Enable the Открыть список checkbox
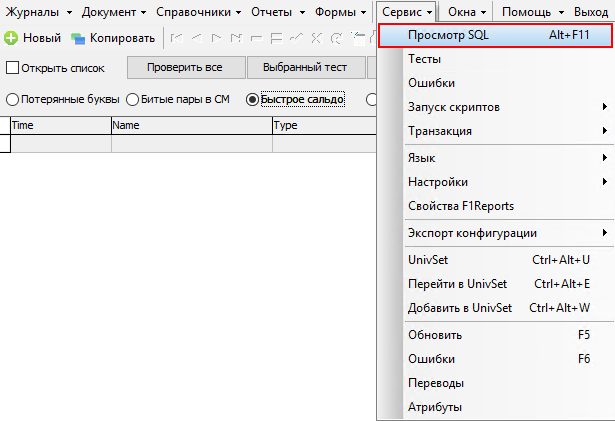The width and height of the screenshot is (615, 421). pyautogui.click(x=12, y=67)
